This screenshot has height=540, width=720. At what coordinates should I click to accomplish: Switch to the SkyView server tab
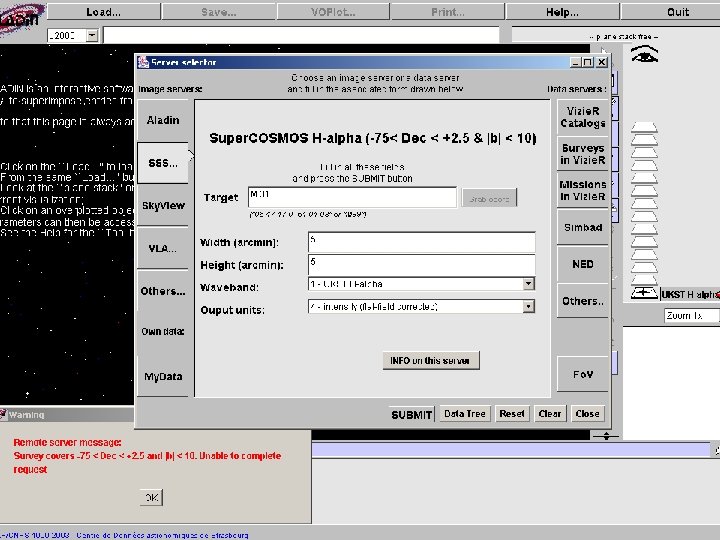[163, 205]
